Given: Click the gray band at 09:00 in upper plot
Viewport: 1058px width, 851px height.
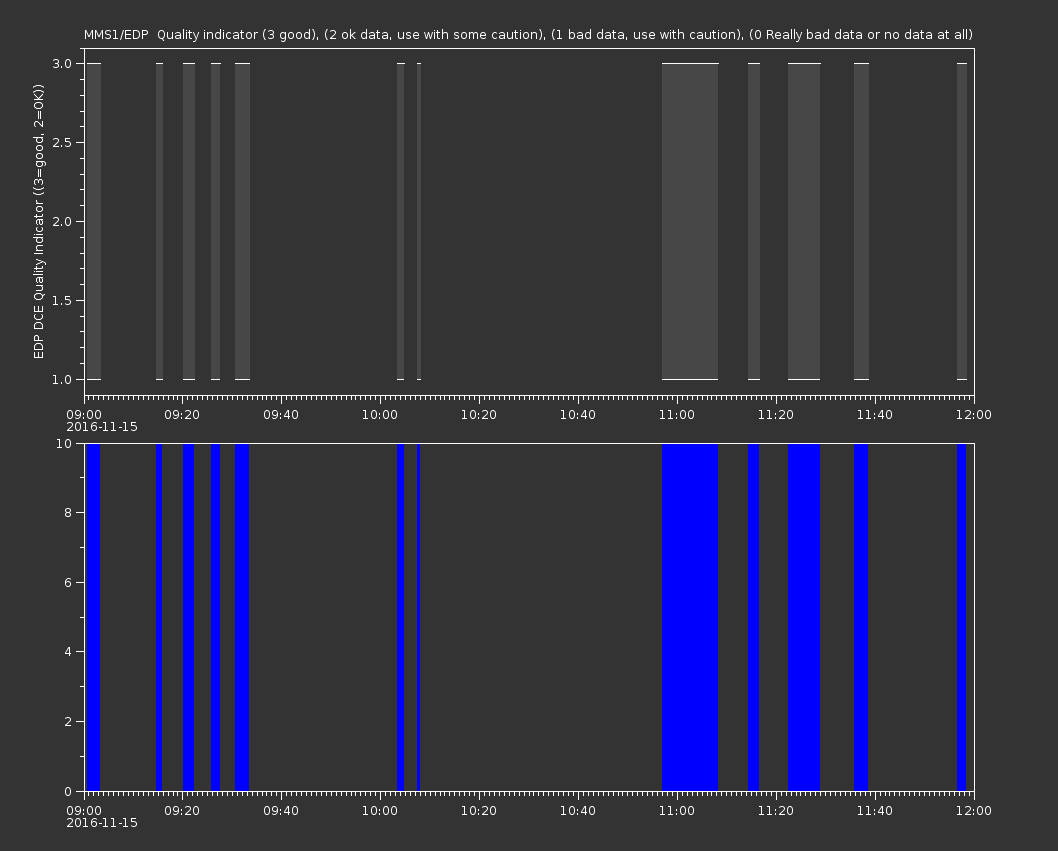Looking at the screenshot, I should (93, 221).
